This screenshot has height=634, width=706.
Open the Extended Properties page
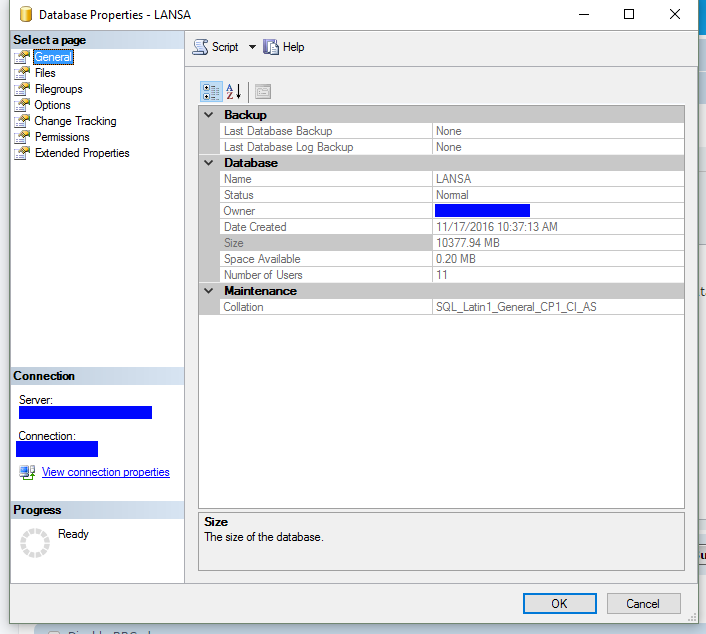click(x=82, y=153)
